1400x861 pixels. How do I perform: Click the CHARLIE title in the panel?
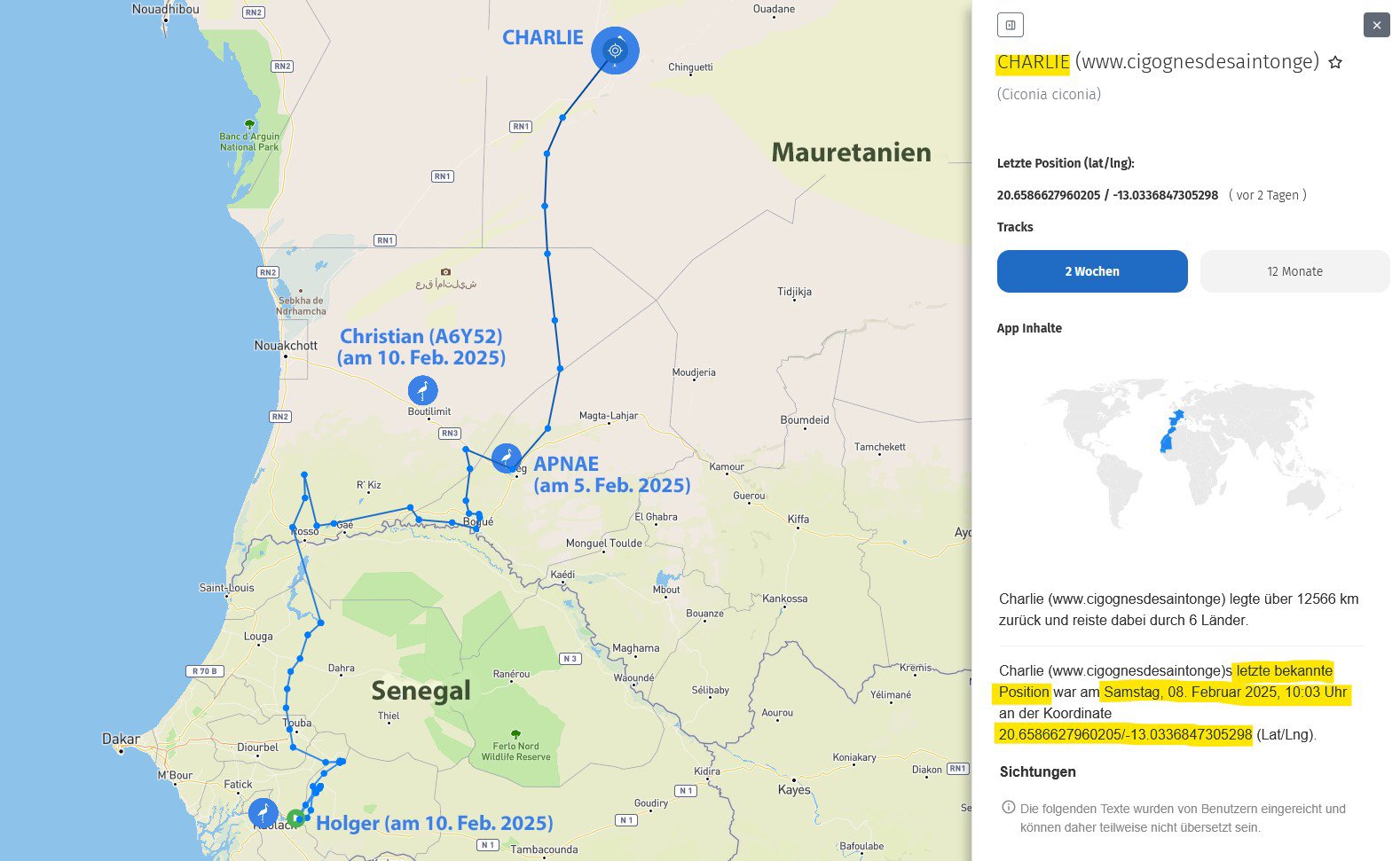pos(1033,62)
